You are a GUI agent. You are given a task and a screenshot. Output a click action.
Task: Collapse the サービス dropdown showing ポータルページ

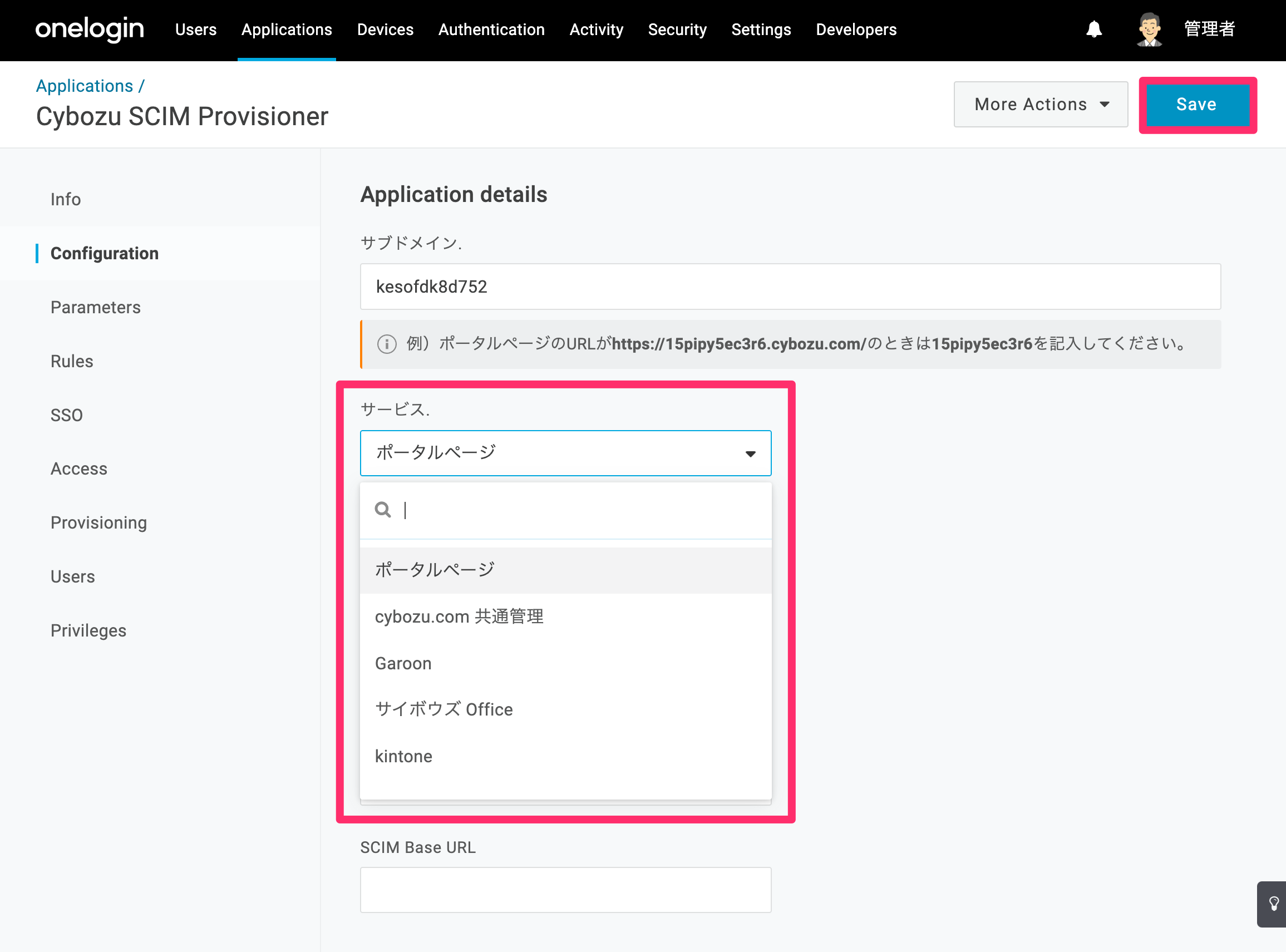tap(565, 453)
